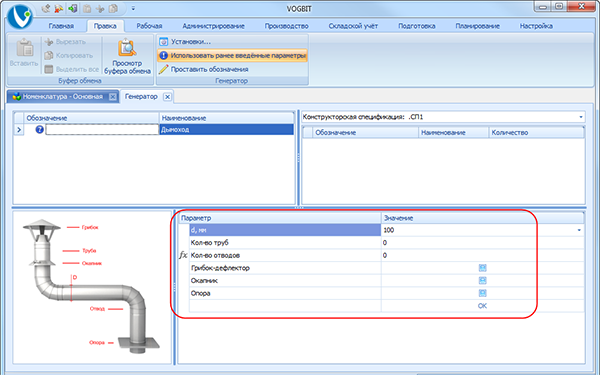The image size is (600, 375).
Task: Click the Кол-во отводов value 0
Action: [483, 255]
